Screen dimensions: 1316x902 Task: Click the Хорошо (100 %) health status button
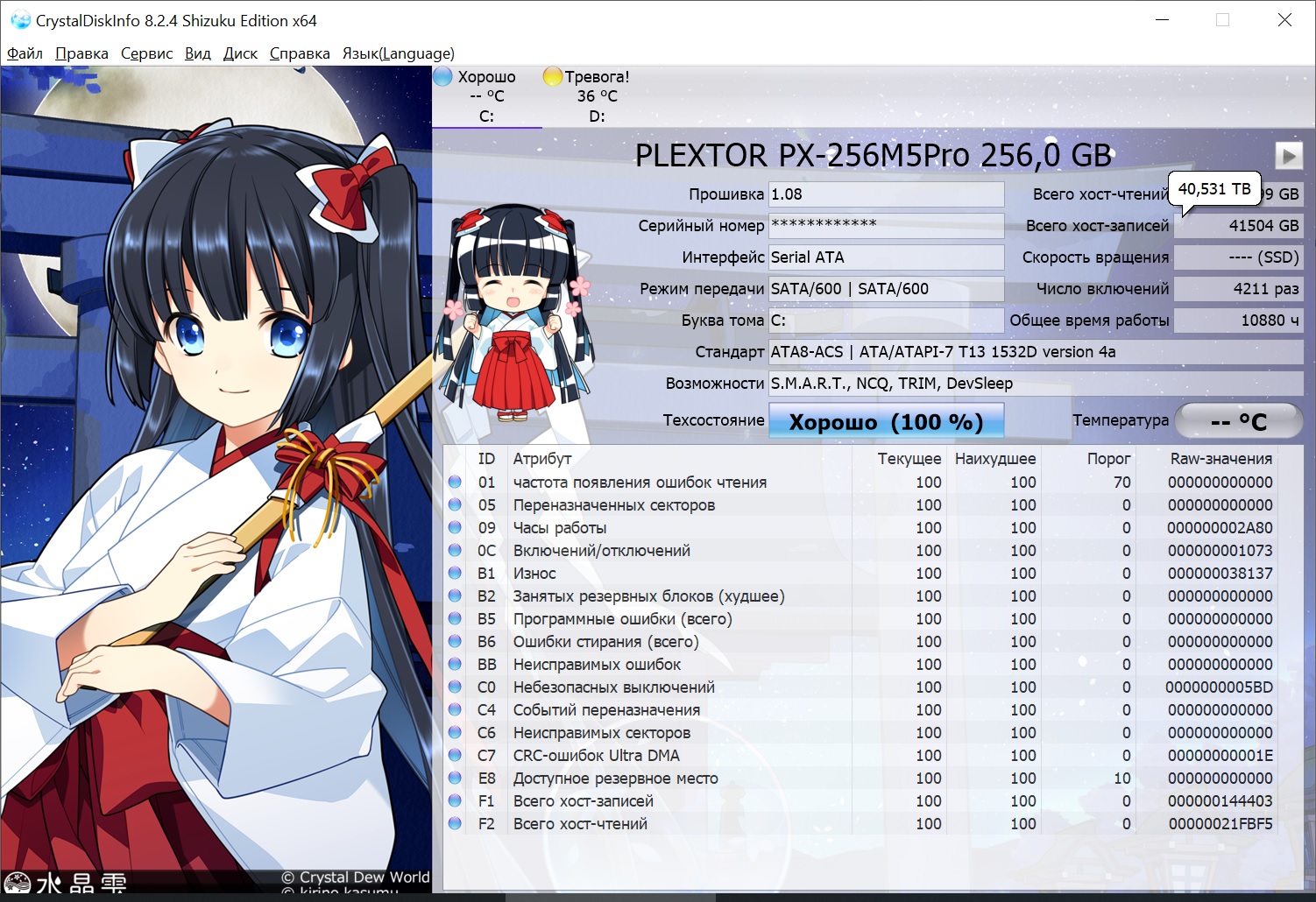[886, 421]
